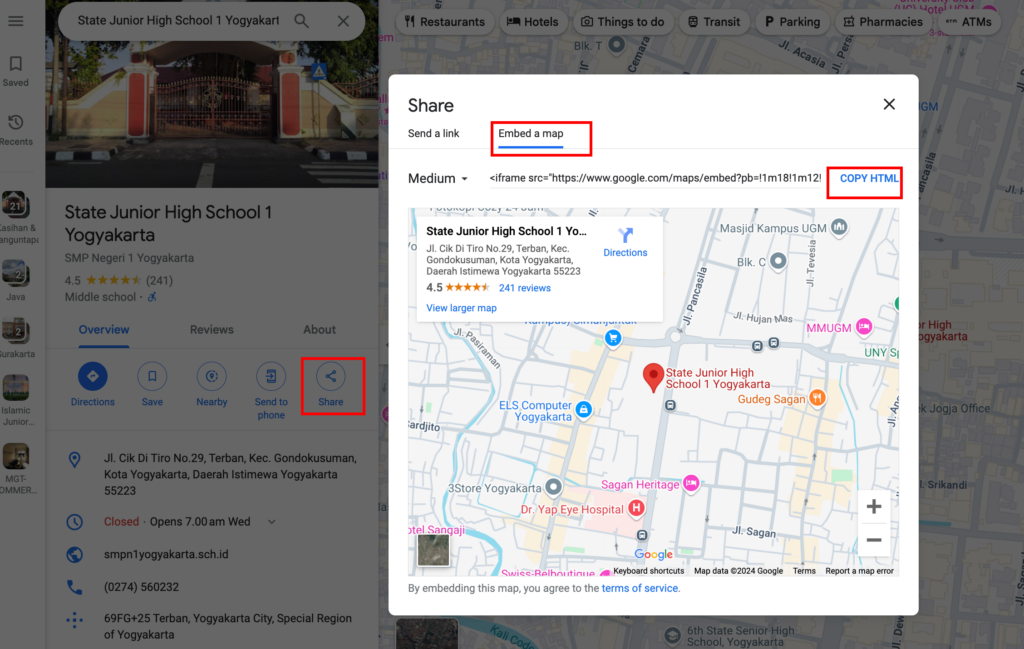This screenshot has width=1024, height=649.
Task: Click the Terms link in map footer
Action: pyautogui.click(x=804, y=571)
